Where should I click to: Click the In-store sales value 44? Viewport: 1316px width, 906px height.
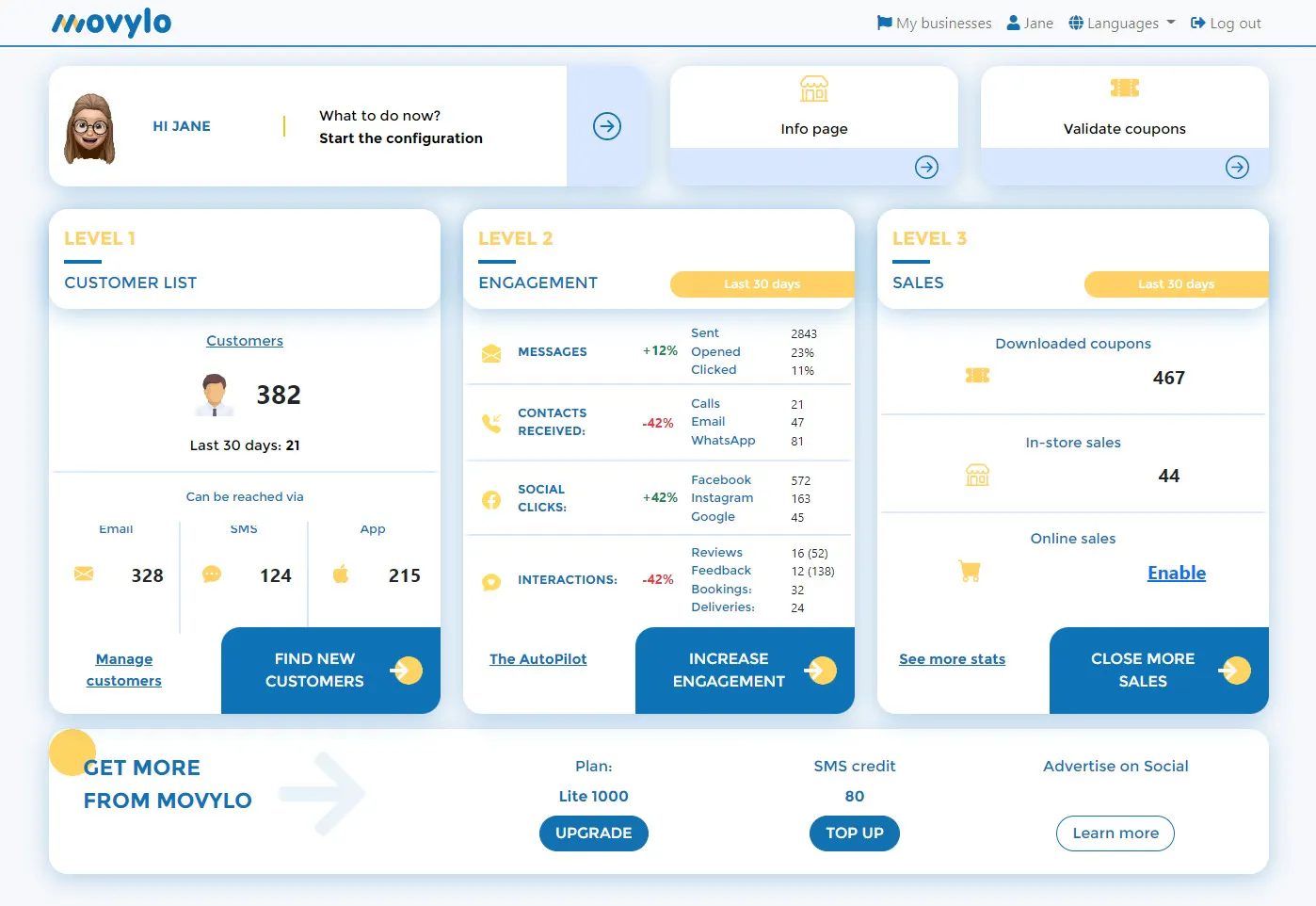(x=1169, y=476)
